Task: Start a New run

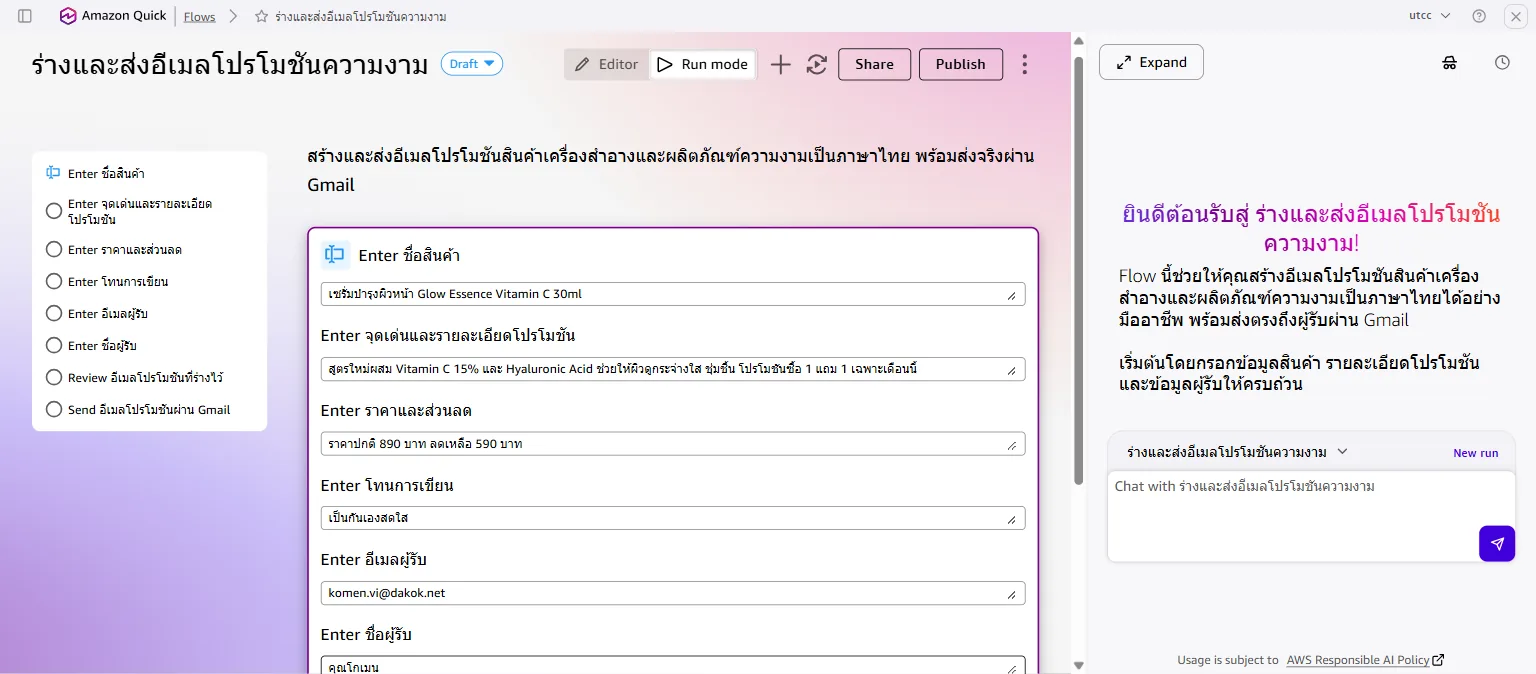Action: (x=1476, y=453)
